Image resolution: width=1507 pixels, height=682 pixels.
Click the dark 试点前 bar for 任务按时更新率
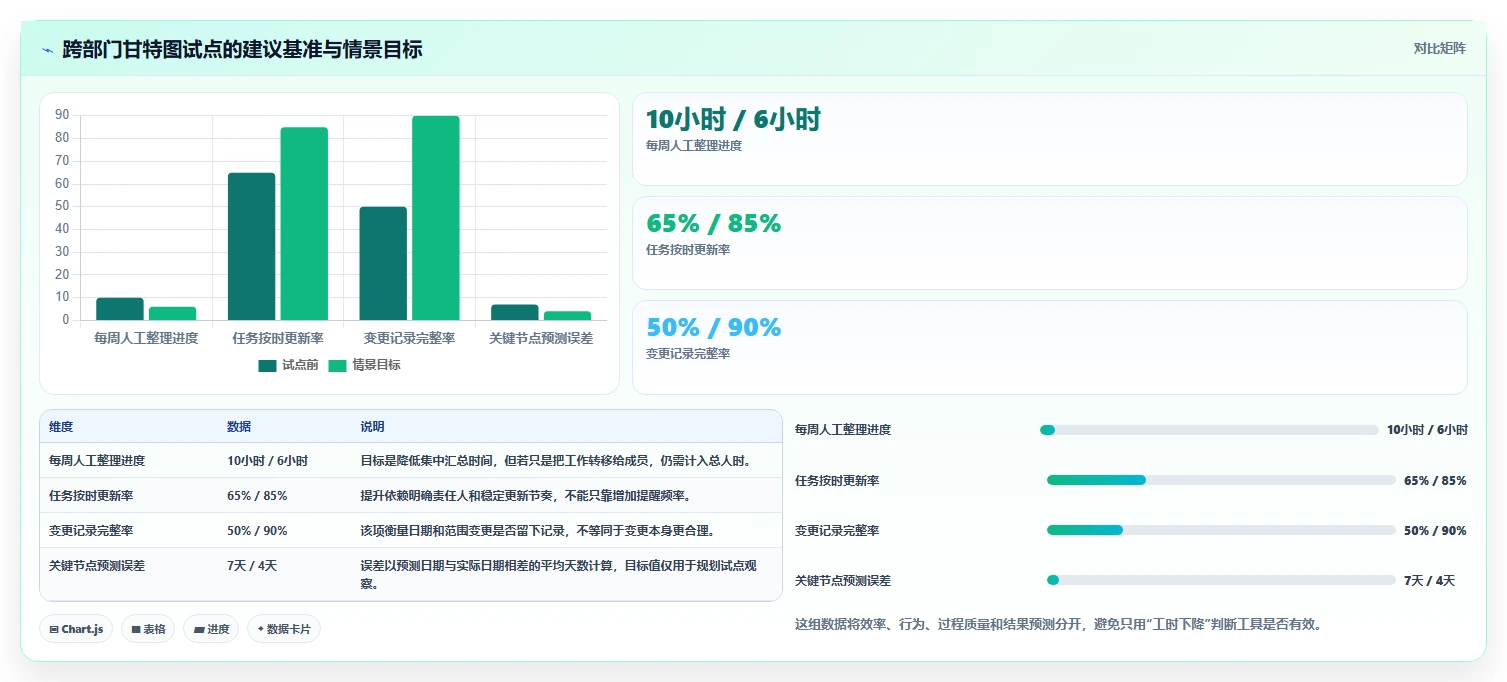point(251,247)
